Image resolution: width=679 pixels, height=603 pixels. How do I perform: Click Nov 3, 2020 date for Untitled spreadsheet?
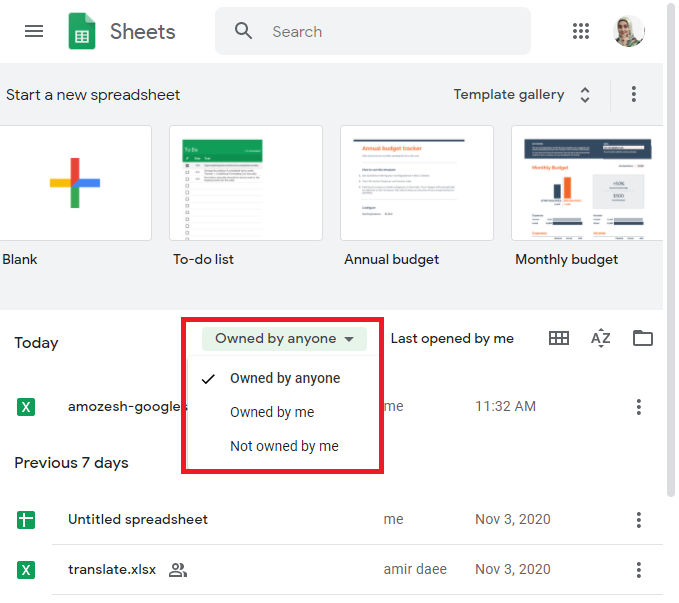click(513, 519)
